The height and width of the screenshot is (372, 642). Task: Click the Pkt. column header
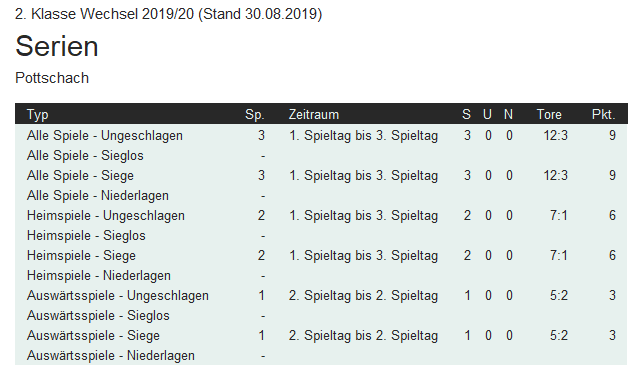point(604,114)
